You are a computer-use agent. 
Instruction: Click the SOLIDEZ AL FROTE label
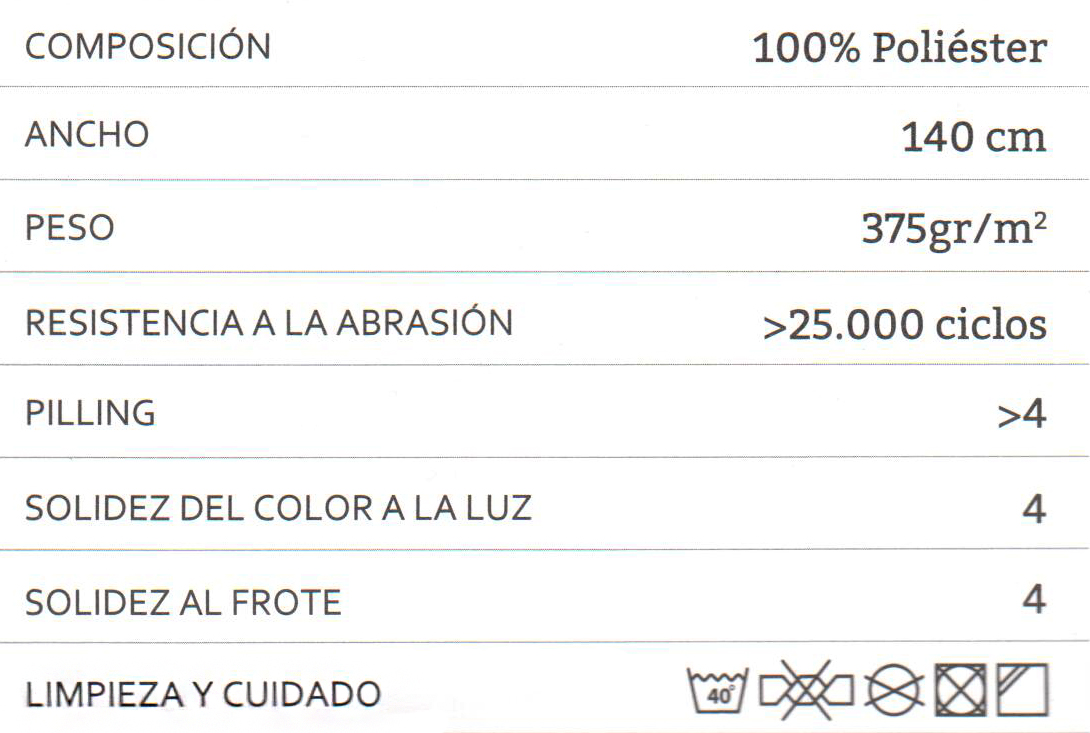coord(183,603)
